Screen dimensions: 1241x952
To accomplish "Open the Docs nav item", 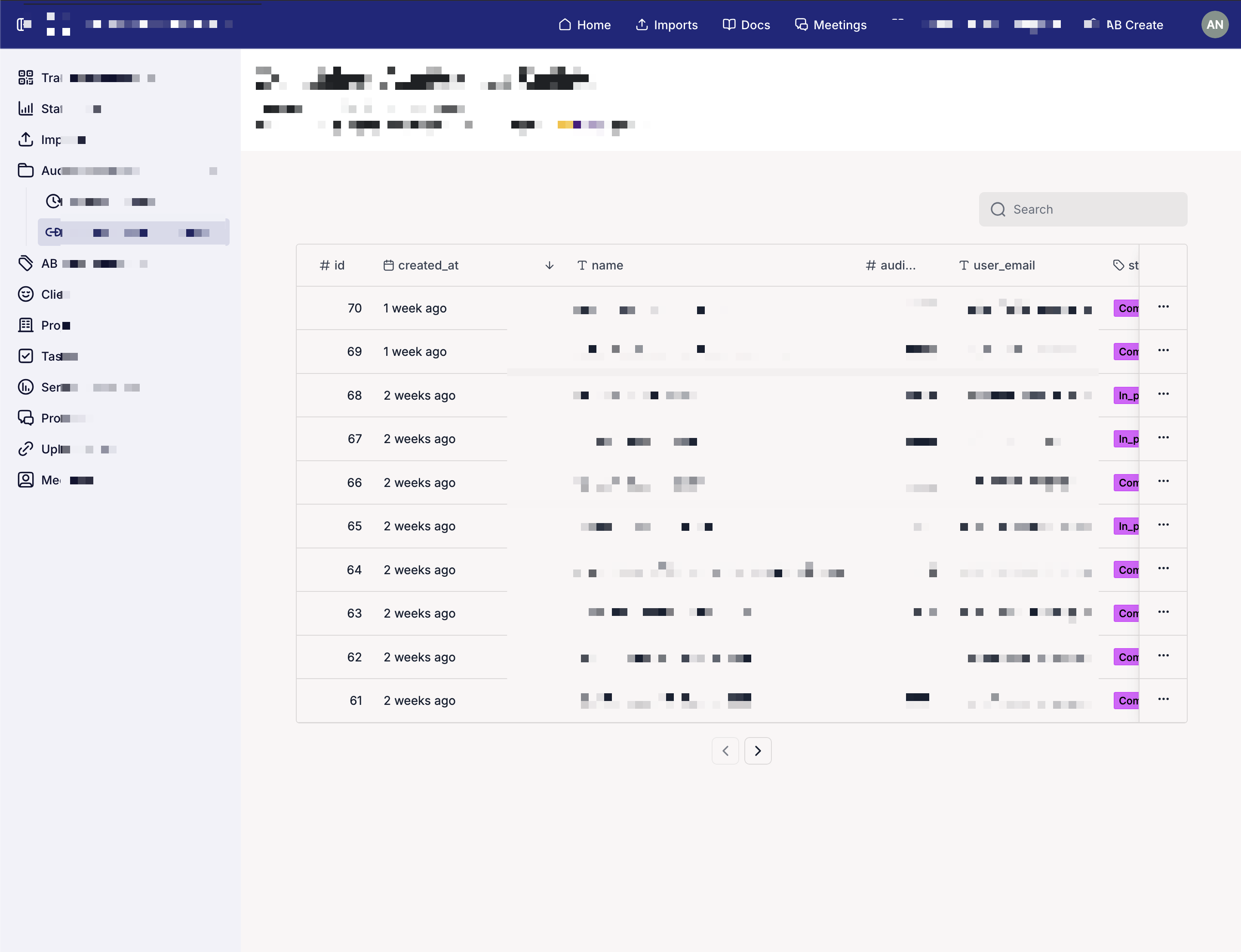I will click(x=746, y=25).
